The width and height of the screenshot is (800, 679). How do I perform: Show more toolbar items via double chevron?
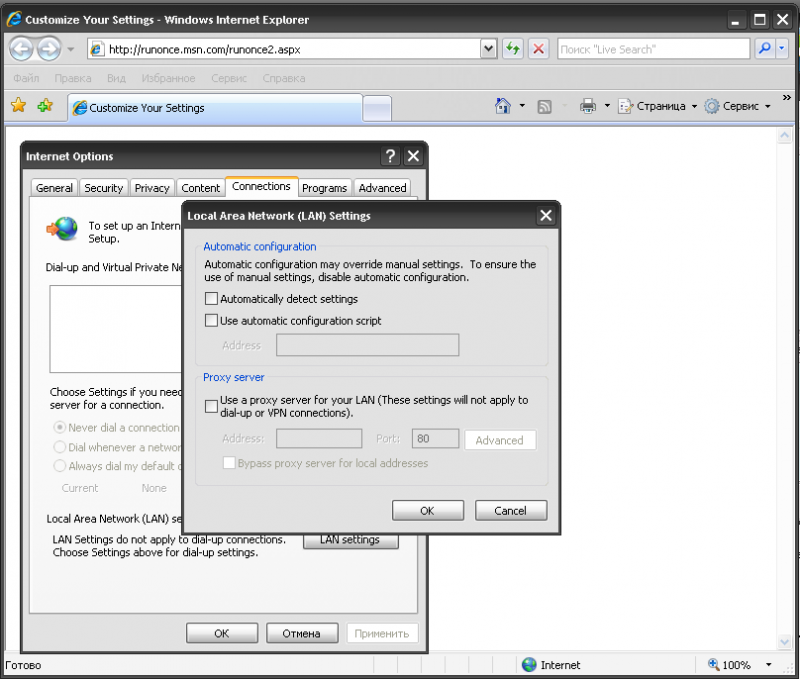click(x=787, y=97)
